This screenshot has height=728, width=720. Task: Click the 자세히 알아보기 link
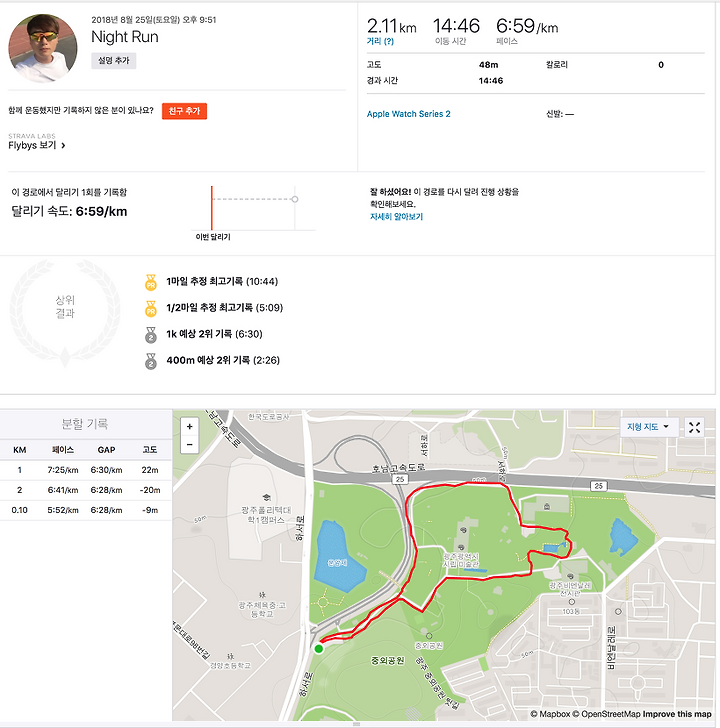point(396,216)
